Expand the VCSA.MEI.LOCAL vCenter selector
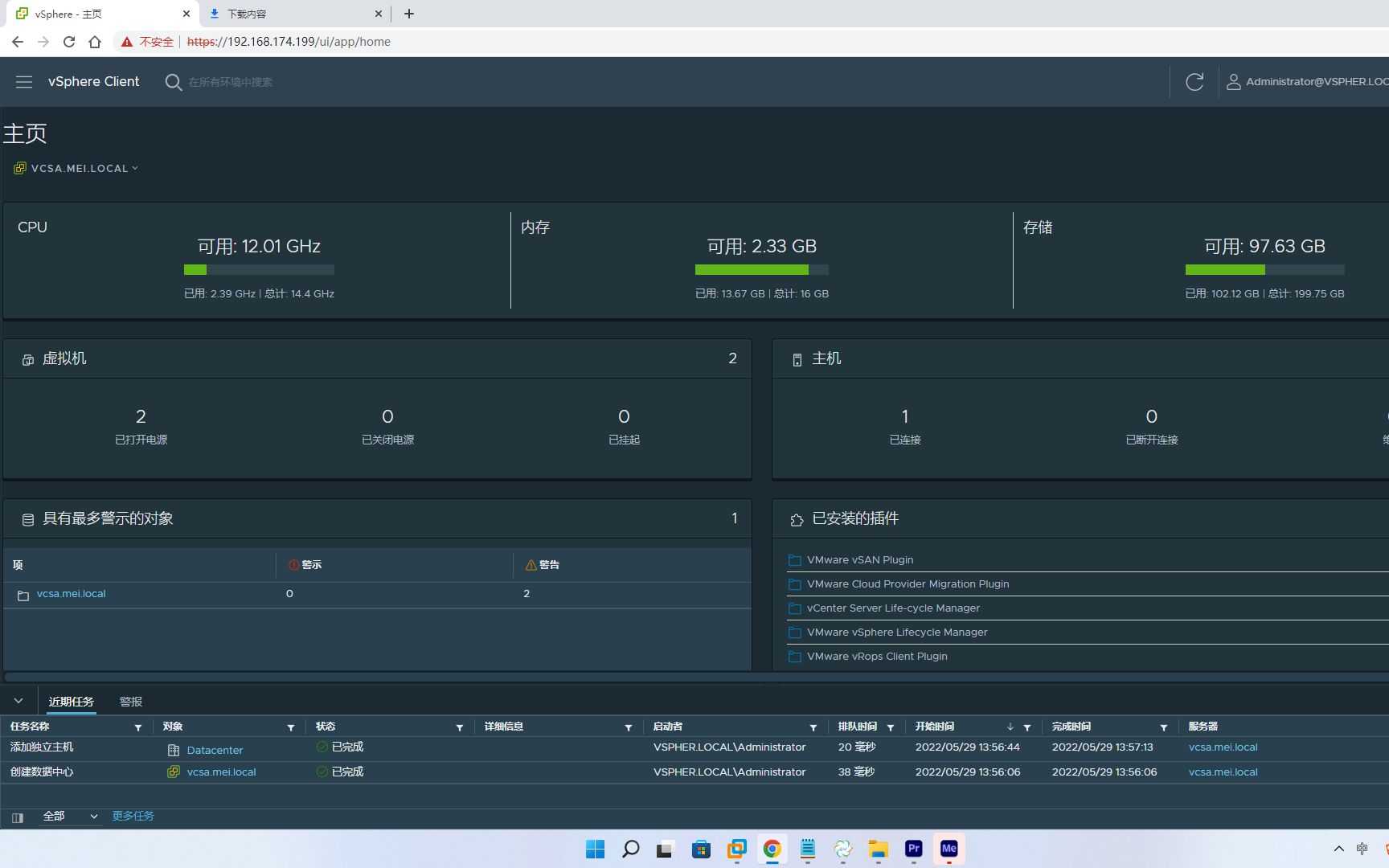This screenshot has width=1389, height=868. point(135,168)
